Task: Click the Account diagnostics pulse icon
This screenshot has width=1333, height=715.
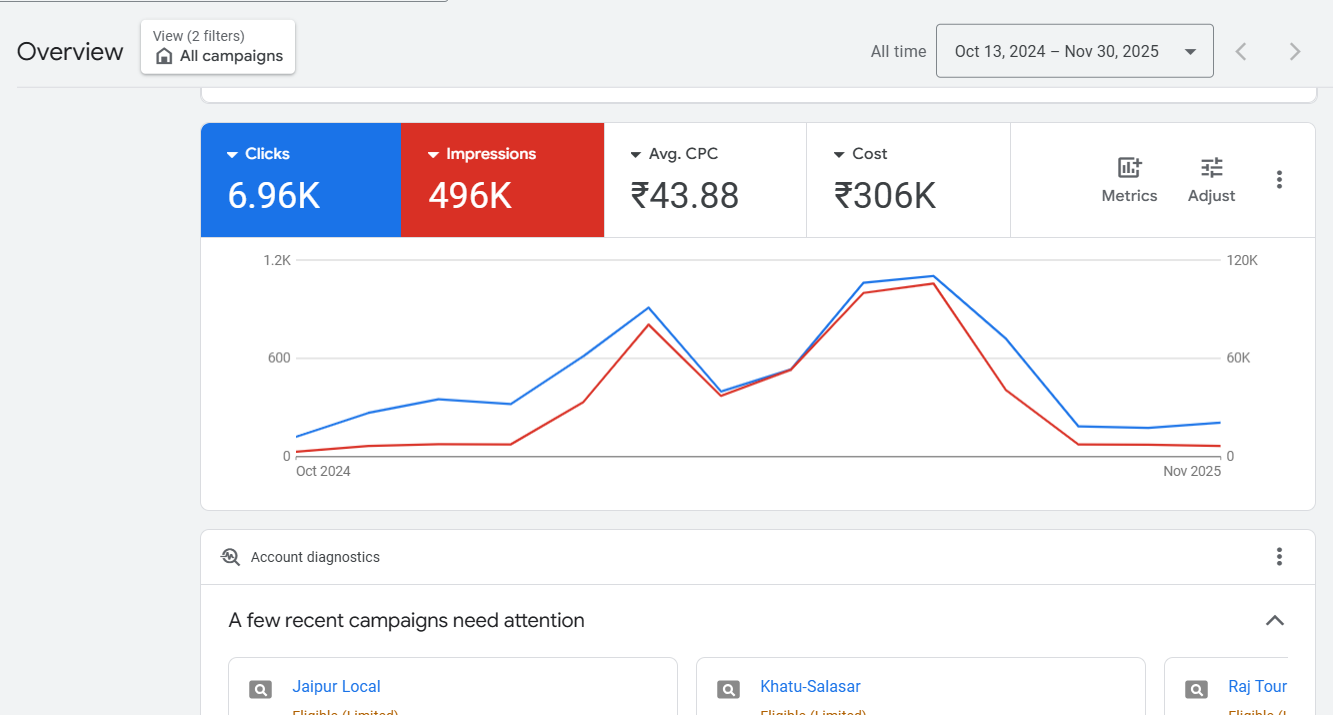Action: click(x=231, y=557)
